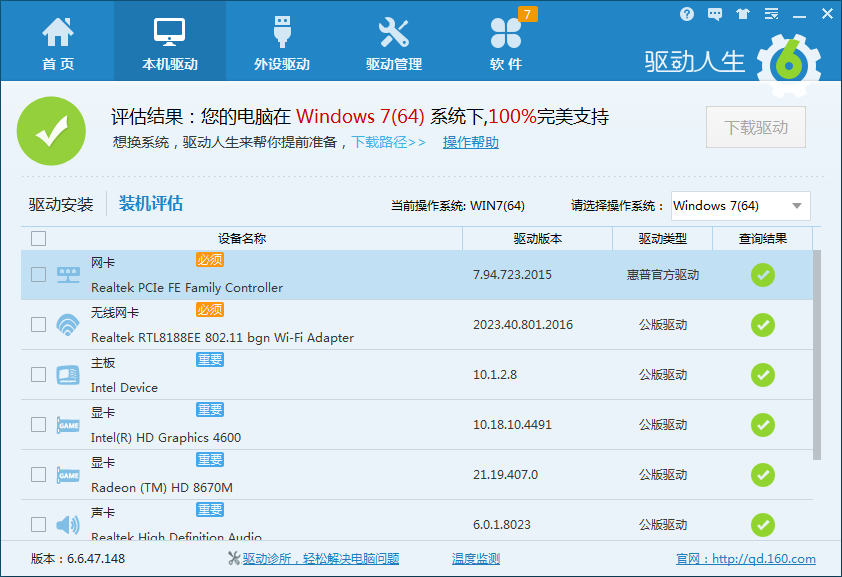Click the help question mark icon
Viewport: 842px width, 577px height.
686,14
